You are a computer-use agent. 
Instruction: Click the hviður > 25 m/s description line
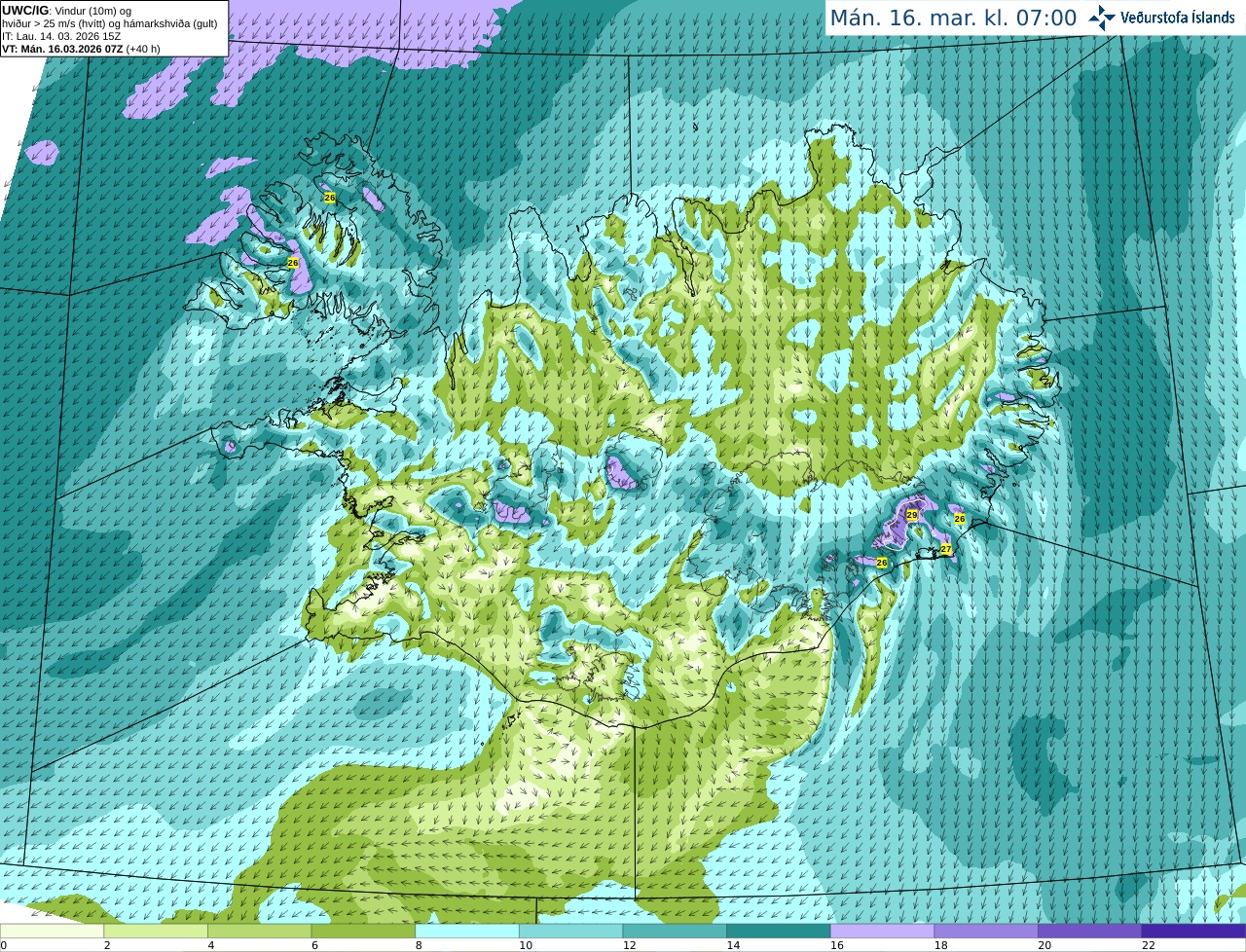click(x=110, y=23)
